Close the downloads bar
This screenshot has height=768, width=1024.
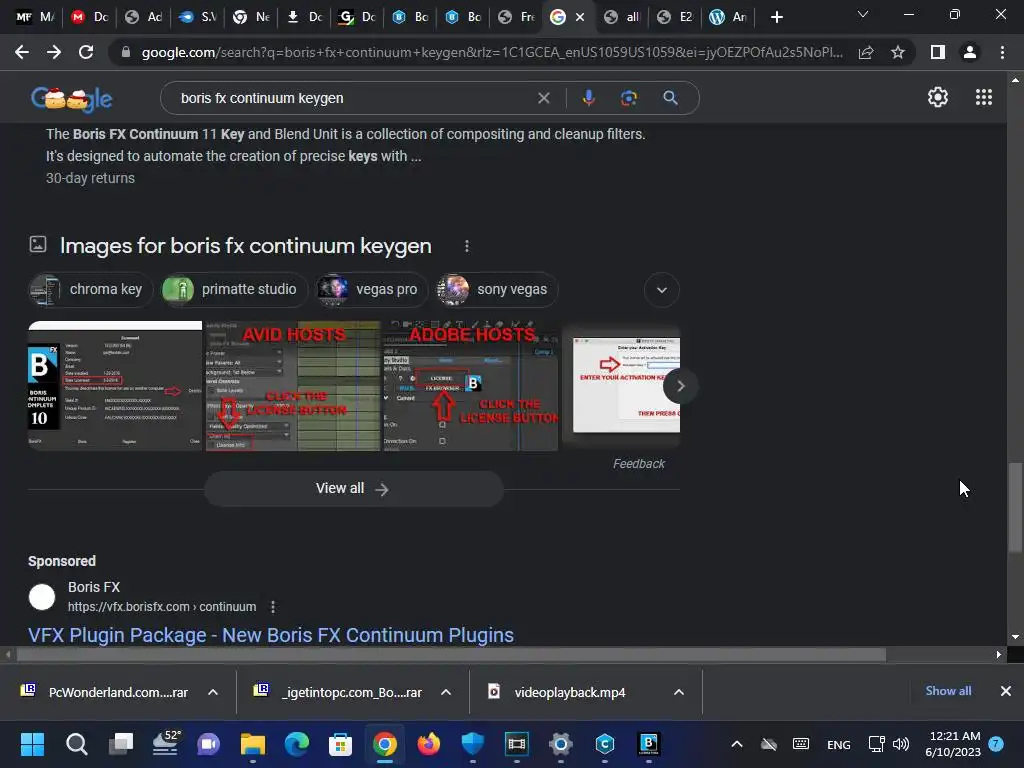[1006, 691]
